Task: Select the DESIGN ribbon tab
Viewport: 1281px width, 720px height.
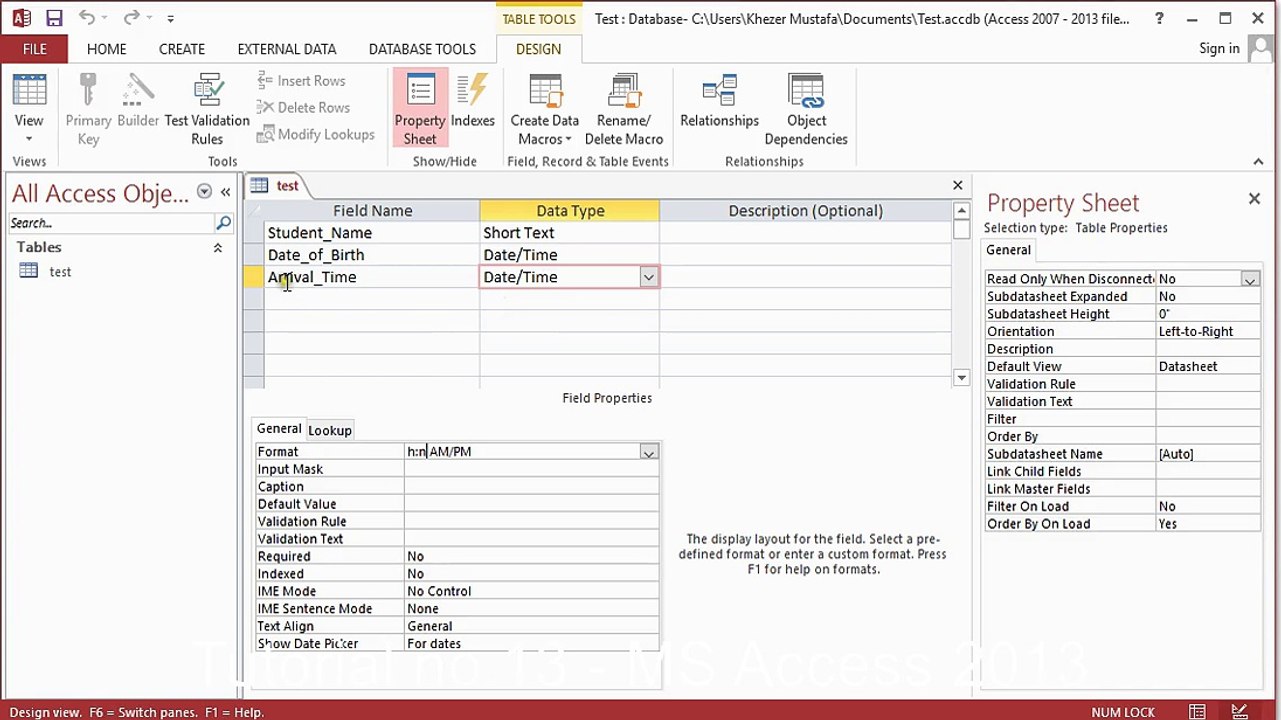Action: (538, 49)
